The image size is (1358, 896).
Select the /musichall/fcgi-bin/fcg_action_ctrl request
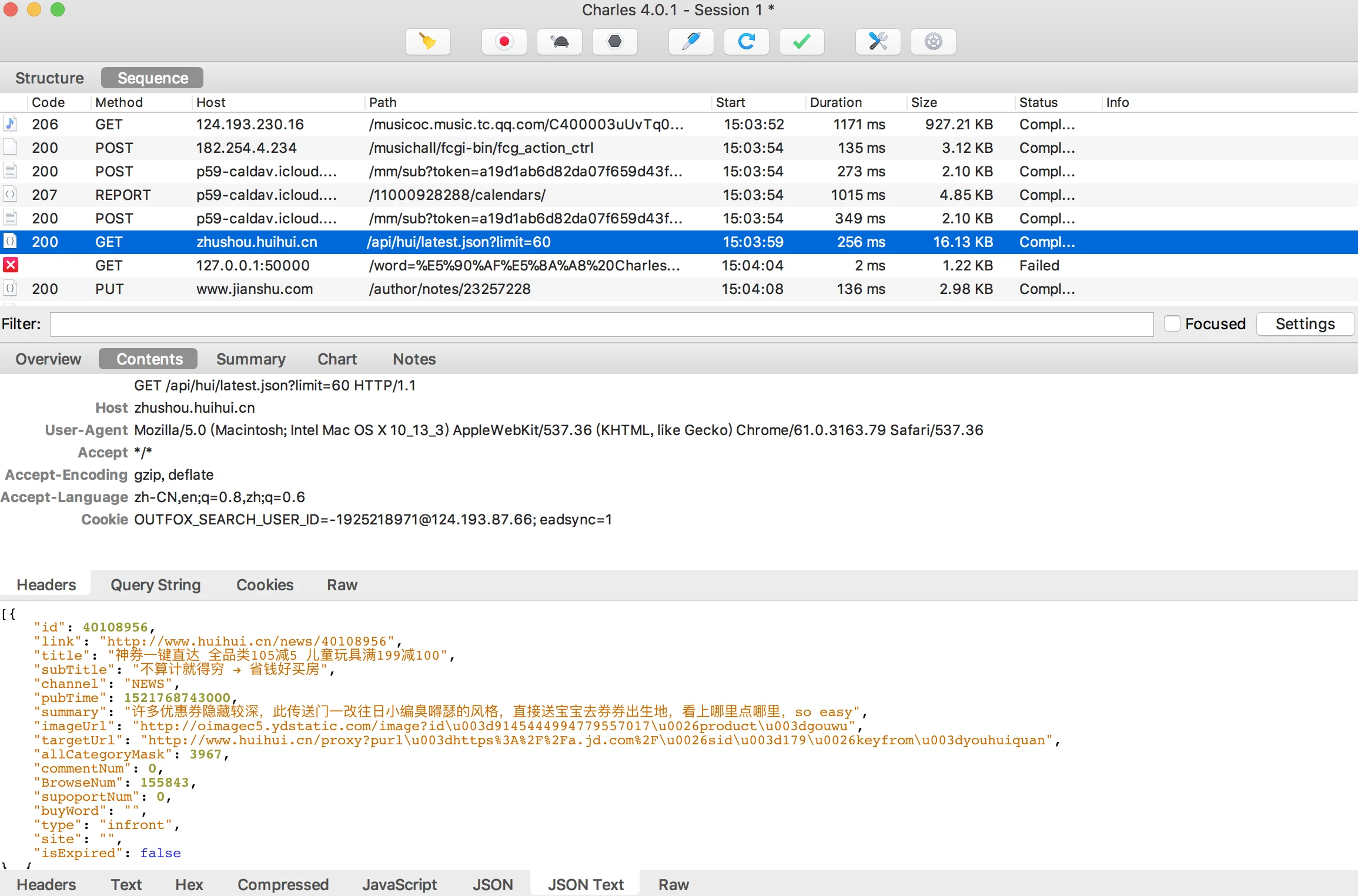[x=679, y=148]
